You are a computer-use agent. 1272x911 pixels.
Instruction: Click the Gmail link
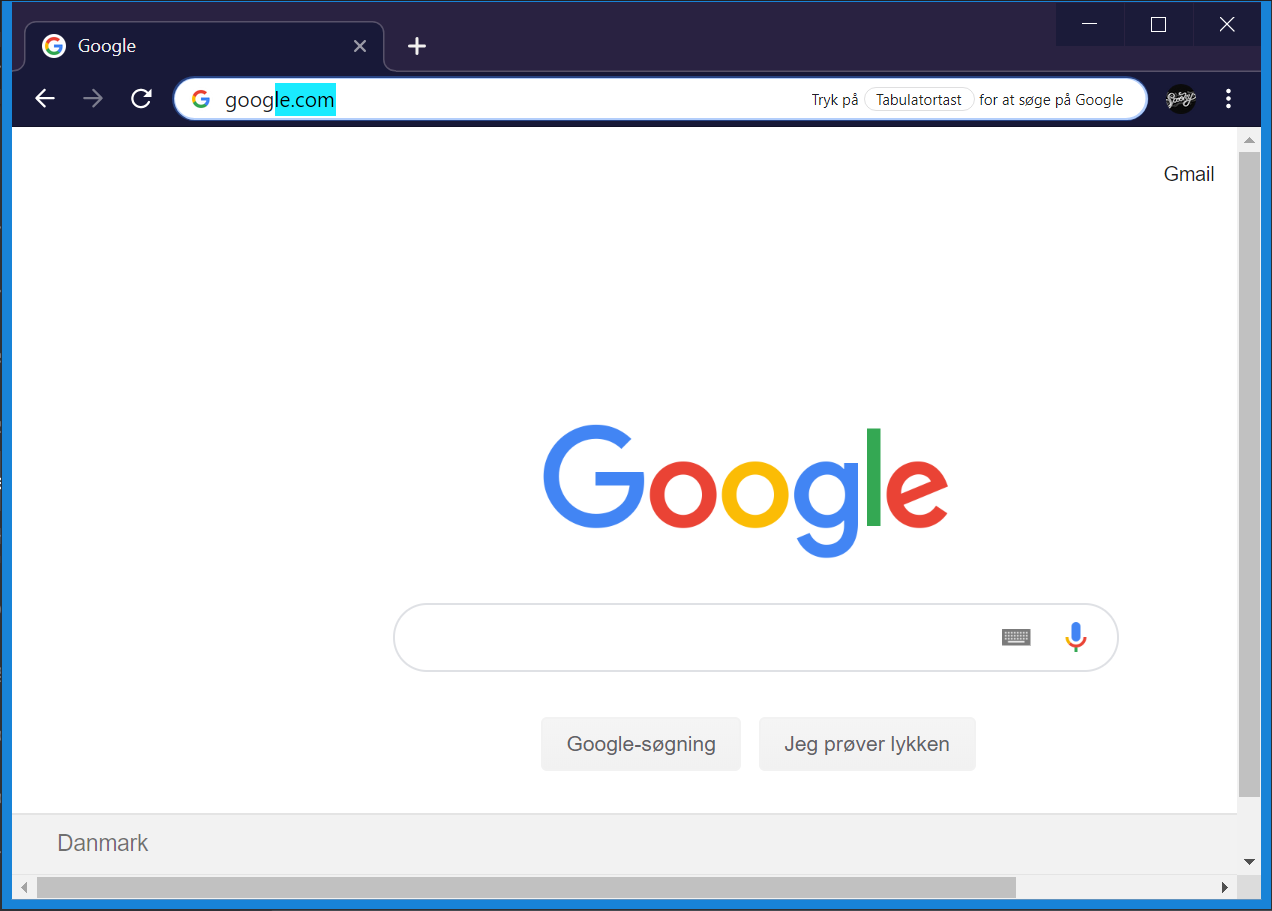pos(1189,174)
